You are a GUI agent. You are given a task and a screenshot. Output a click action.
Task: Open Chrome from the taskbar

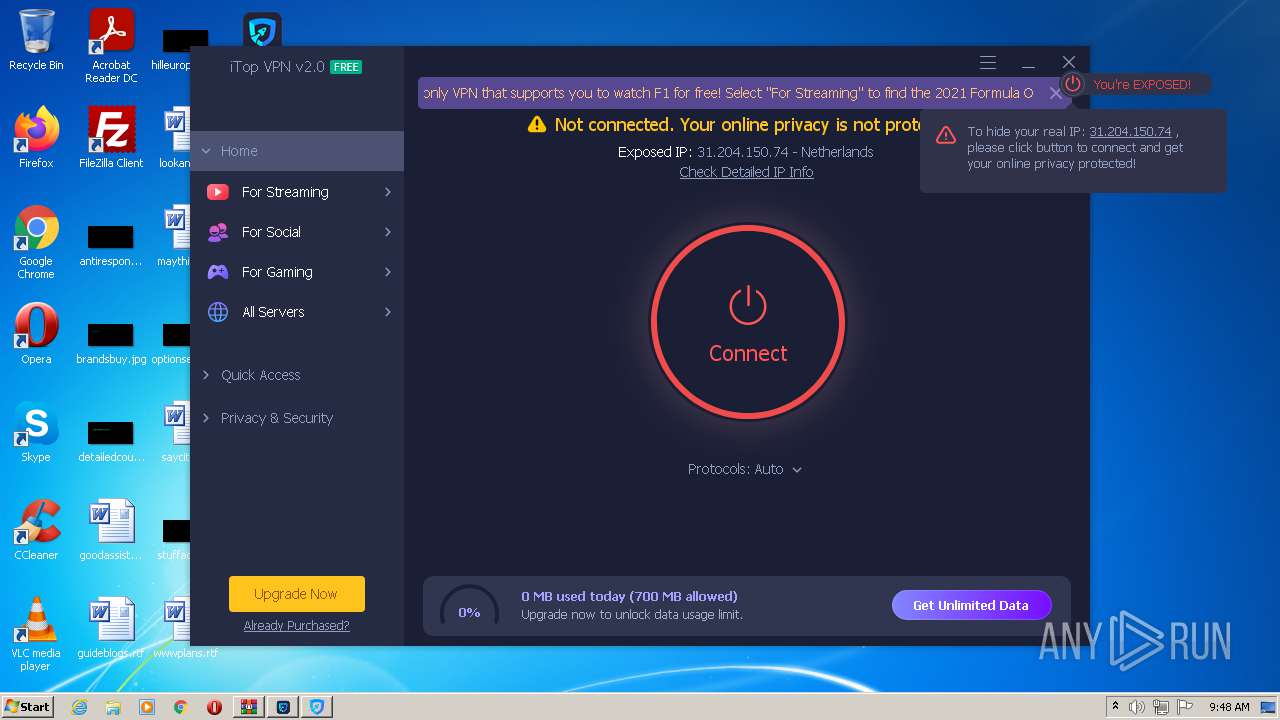coord(181,707)
